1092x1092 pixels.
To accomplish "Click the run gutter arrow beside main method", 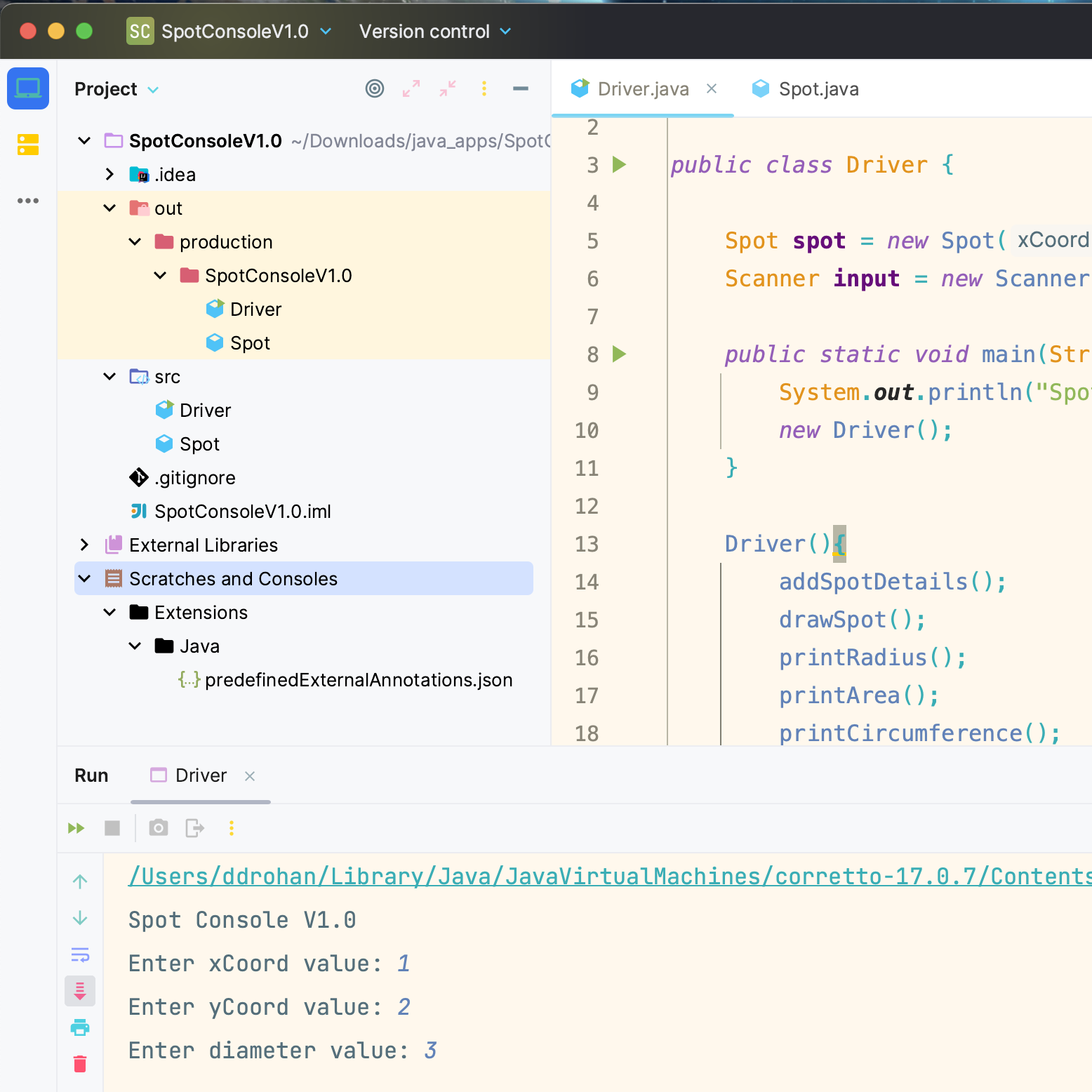I will (x=619, y=354).
